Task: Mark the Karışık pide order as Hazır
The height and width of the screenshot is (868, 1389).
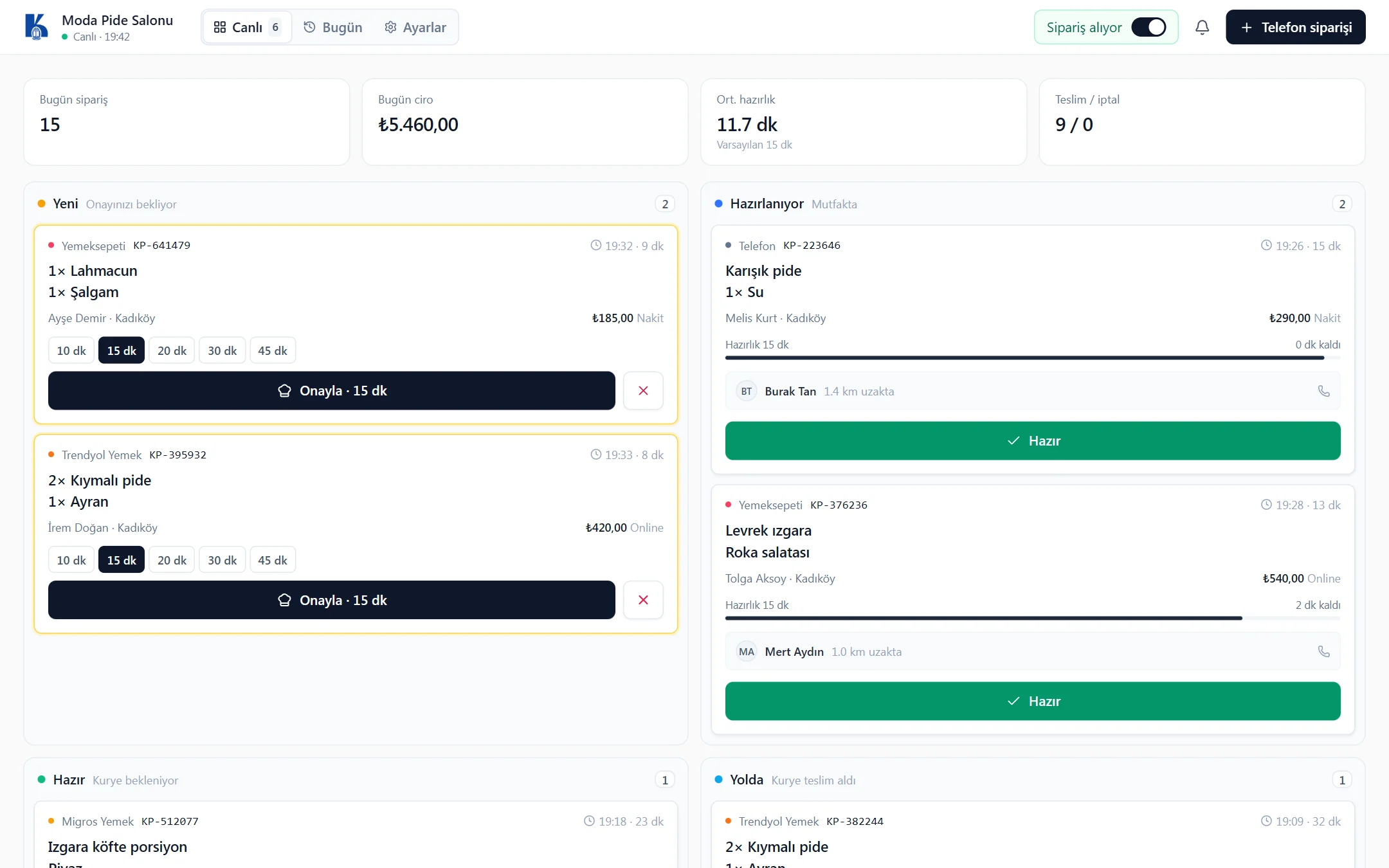Action: pos(1033,440)
